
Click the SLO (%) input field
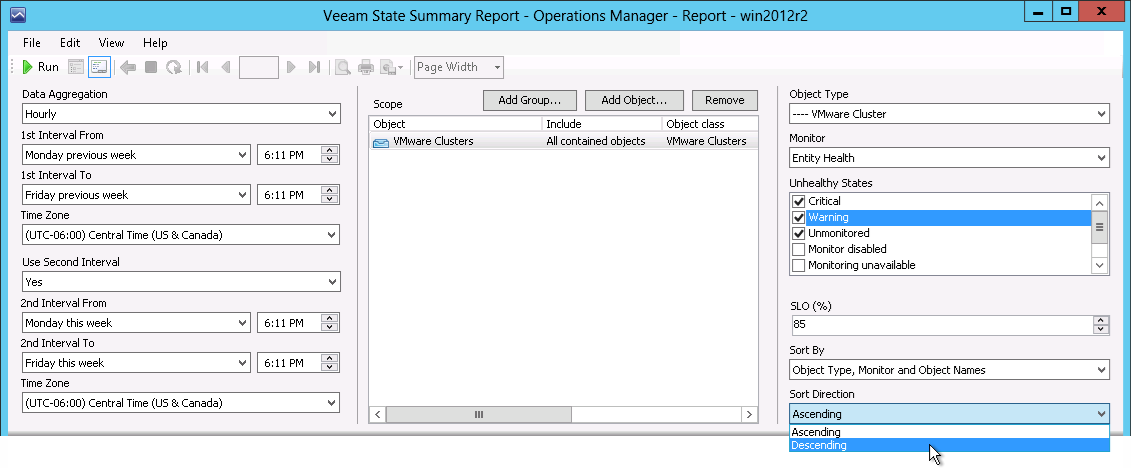[x=941, y=324]
